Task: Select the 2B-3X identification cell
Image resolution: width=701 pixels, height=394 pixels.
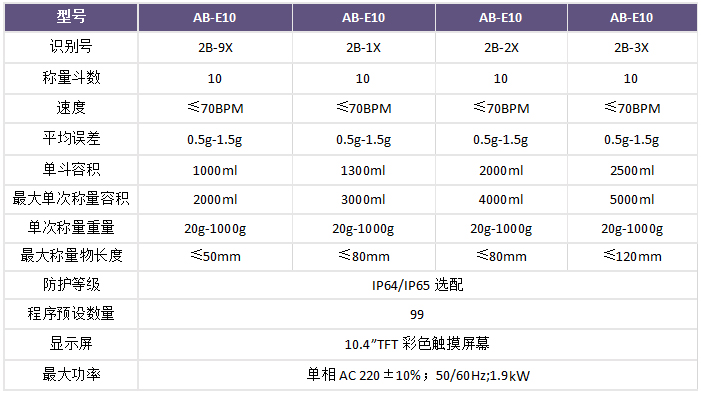Action: coord(632,47)
